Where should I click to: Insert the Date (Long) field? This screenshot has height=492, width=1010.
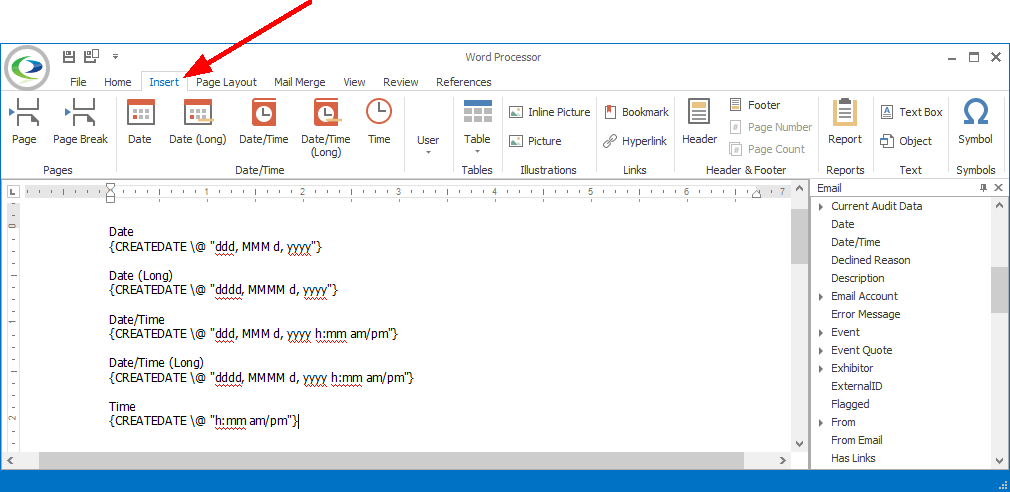tap(198, 121)
